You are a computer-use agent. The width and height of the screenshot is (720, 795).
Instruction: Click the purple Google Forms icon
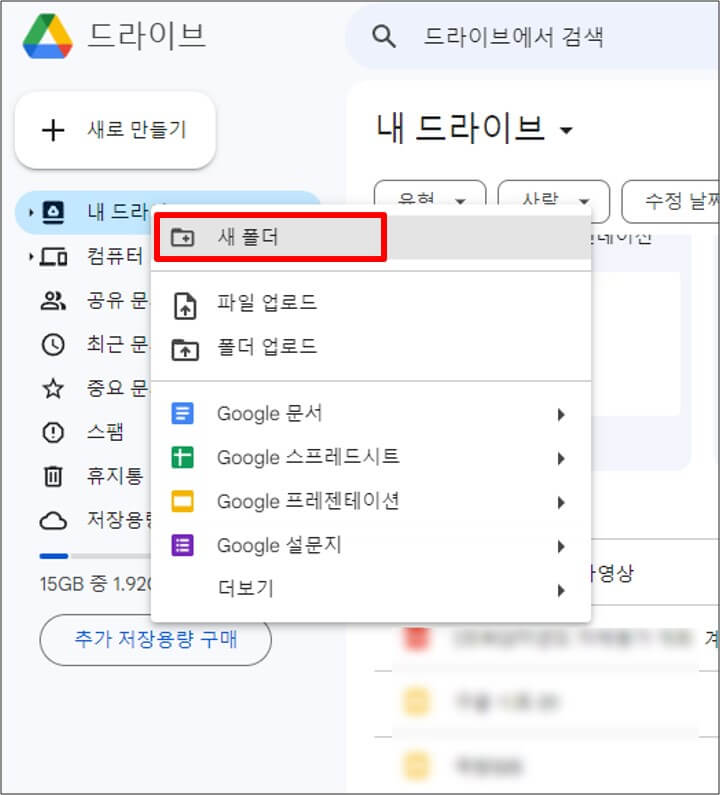[183, 546]
